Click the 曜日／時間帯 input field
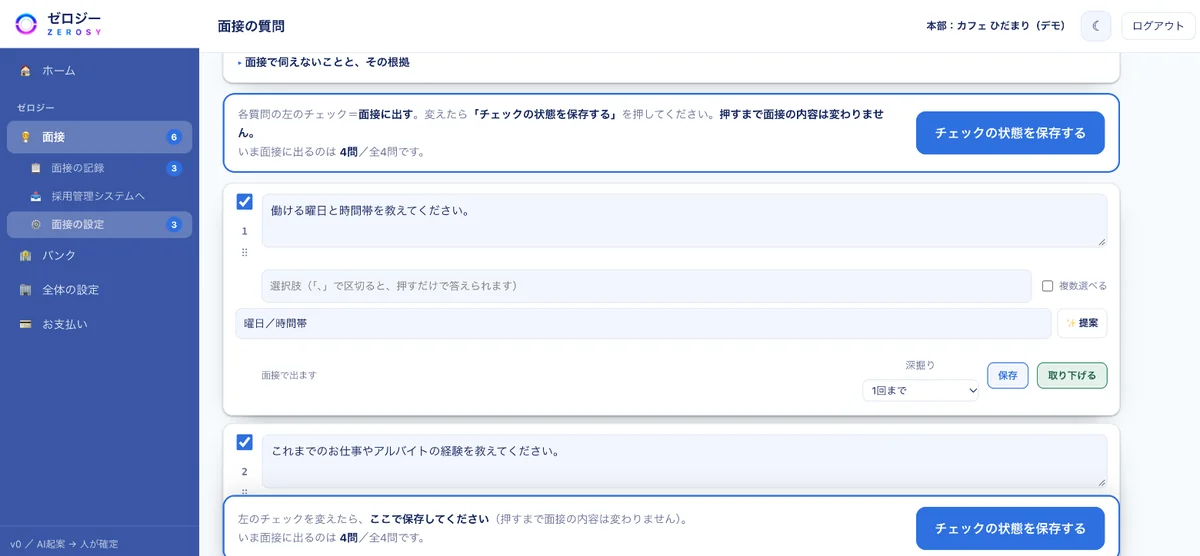This screenshot has height=556, width=1200. click(x=644, y=323)
